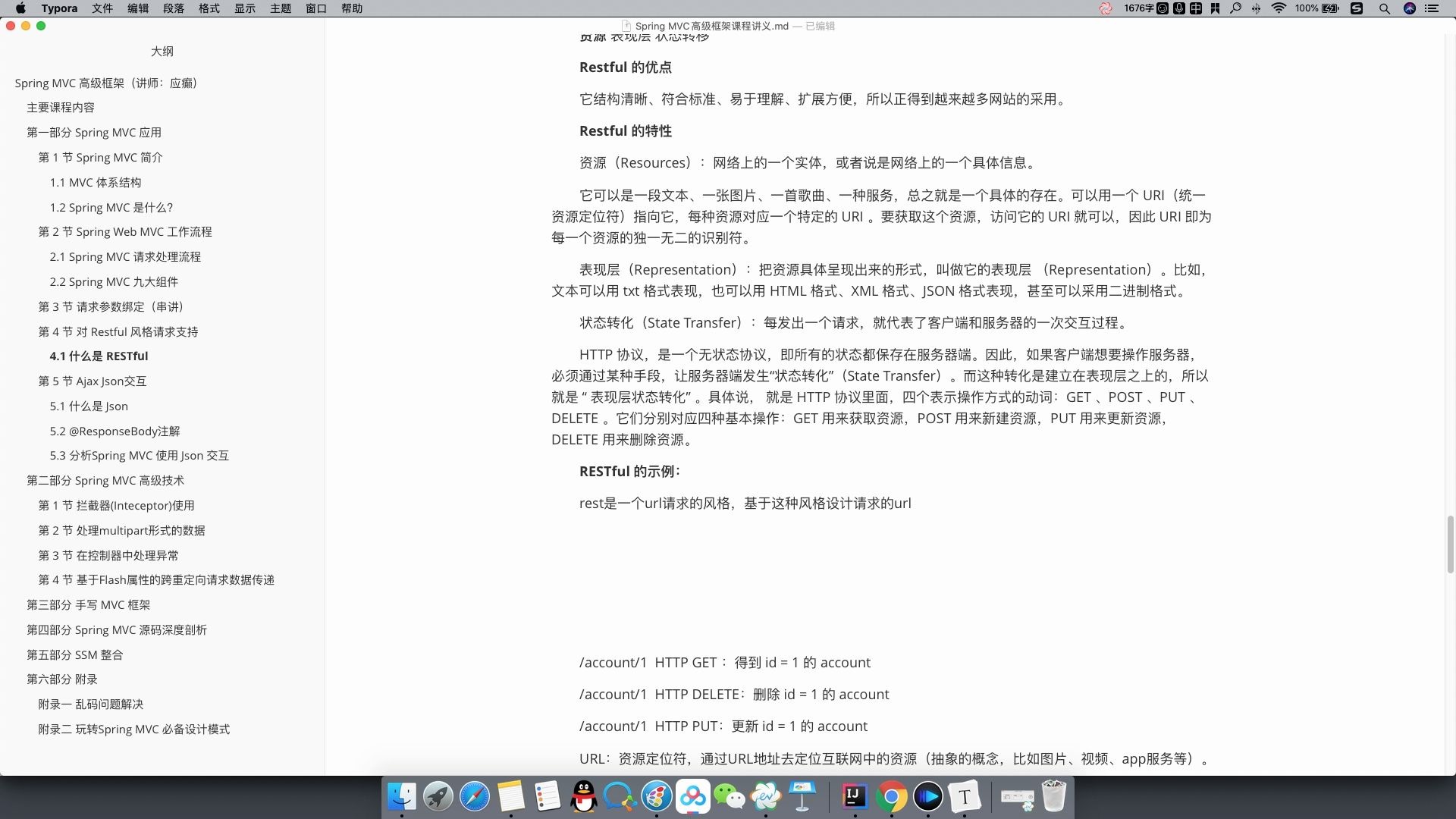Viewport: 1456px width, 819px height.
Task: Open the 段落 menu
Action: 174,8
